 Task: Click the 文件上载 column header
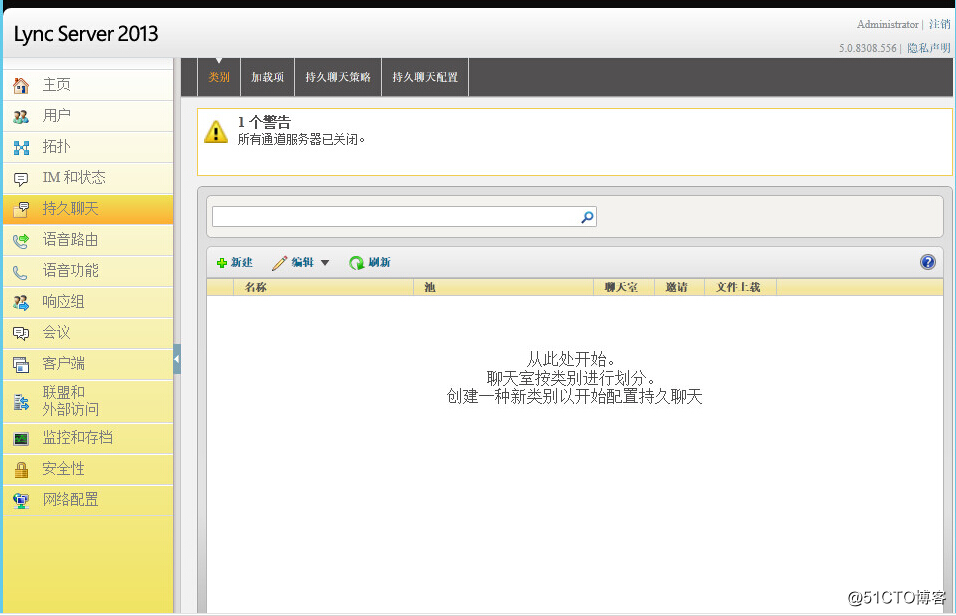[738, 287]
